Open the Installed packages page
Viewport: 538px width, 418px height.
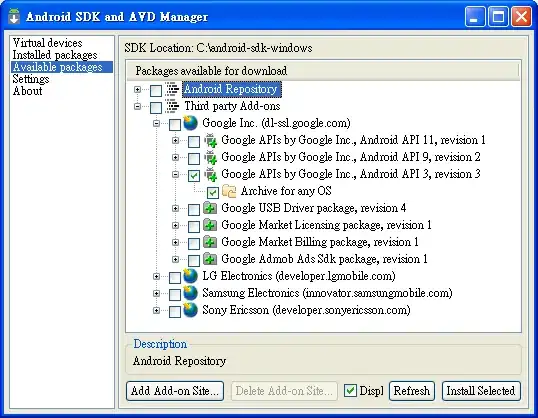pyautogui.click(x=55, y=55)
